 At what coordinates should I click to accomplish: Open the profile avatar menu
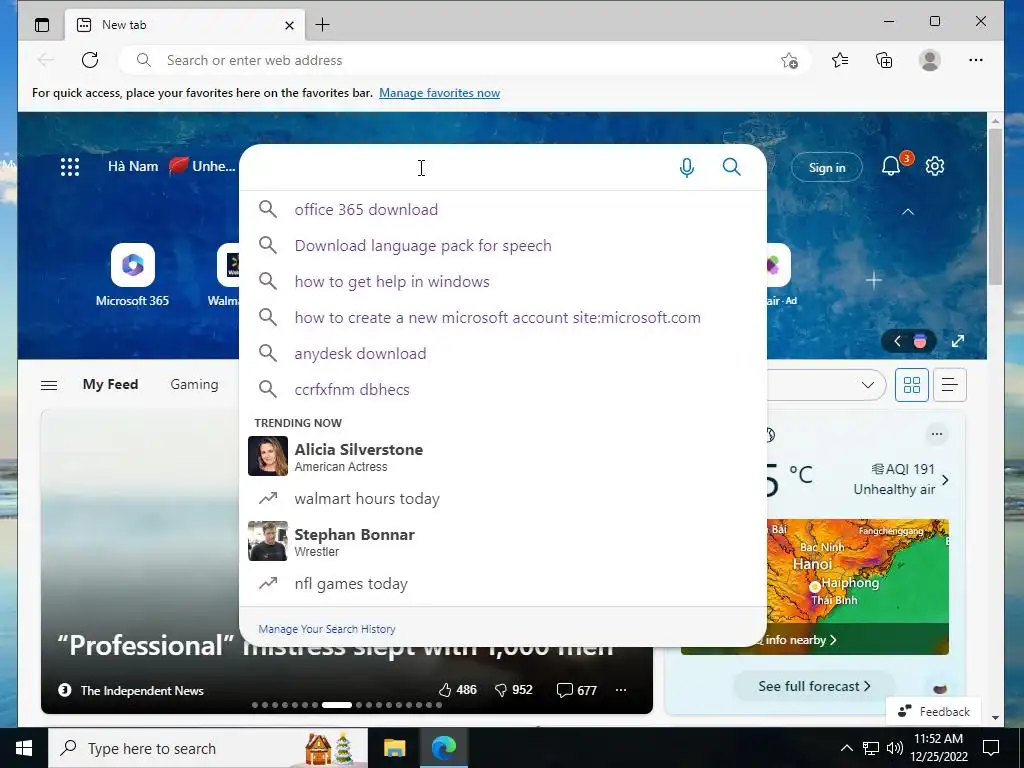pos(929,60)
